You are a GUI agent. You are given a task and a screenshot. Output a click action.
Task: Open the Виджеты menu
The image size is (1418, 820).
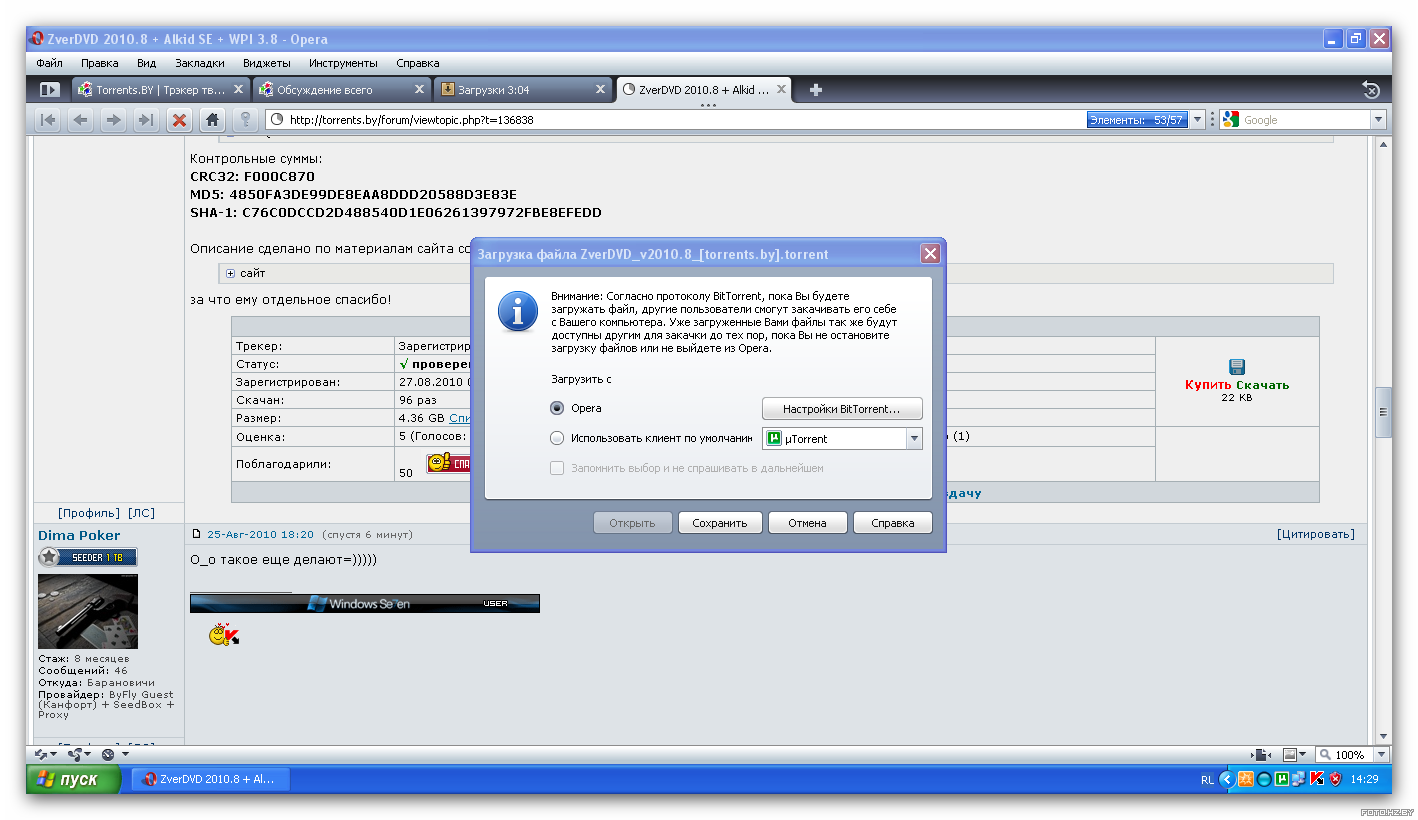tap(267, 62)
